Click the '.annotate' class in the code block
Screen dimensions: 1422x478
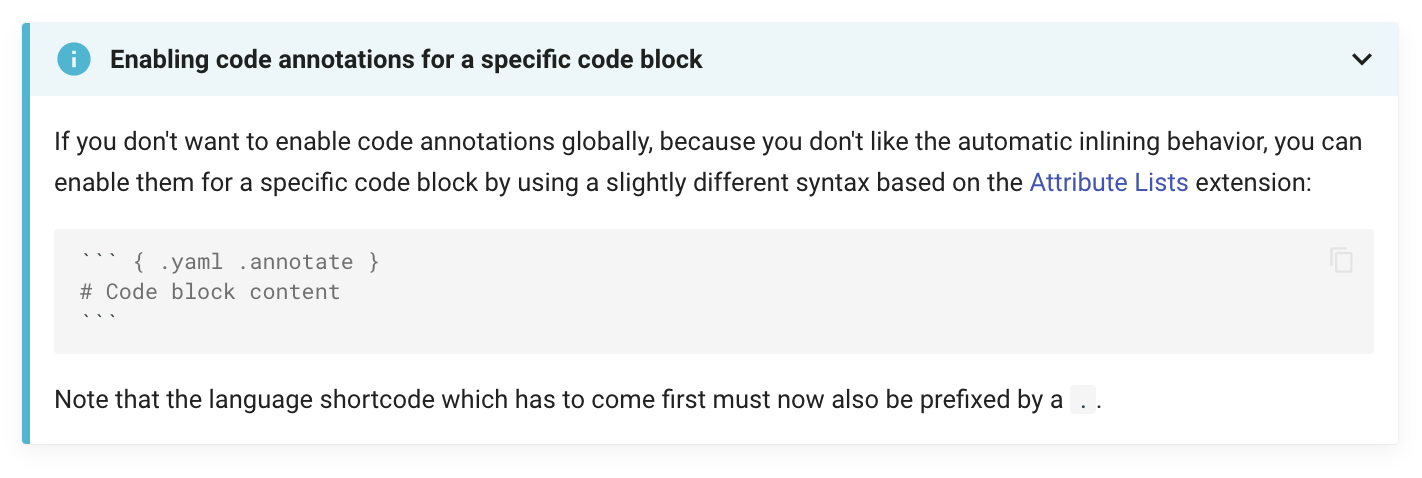[296, 262]
